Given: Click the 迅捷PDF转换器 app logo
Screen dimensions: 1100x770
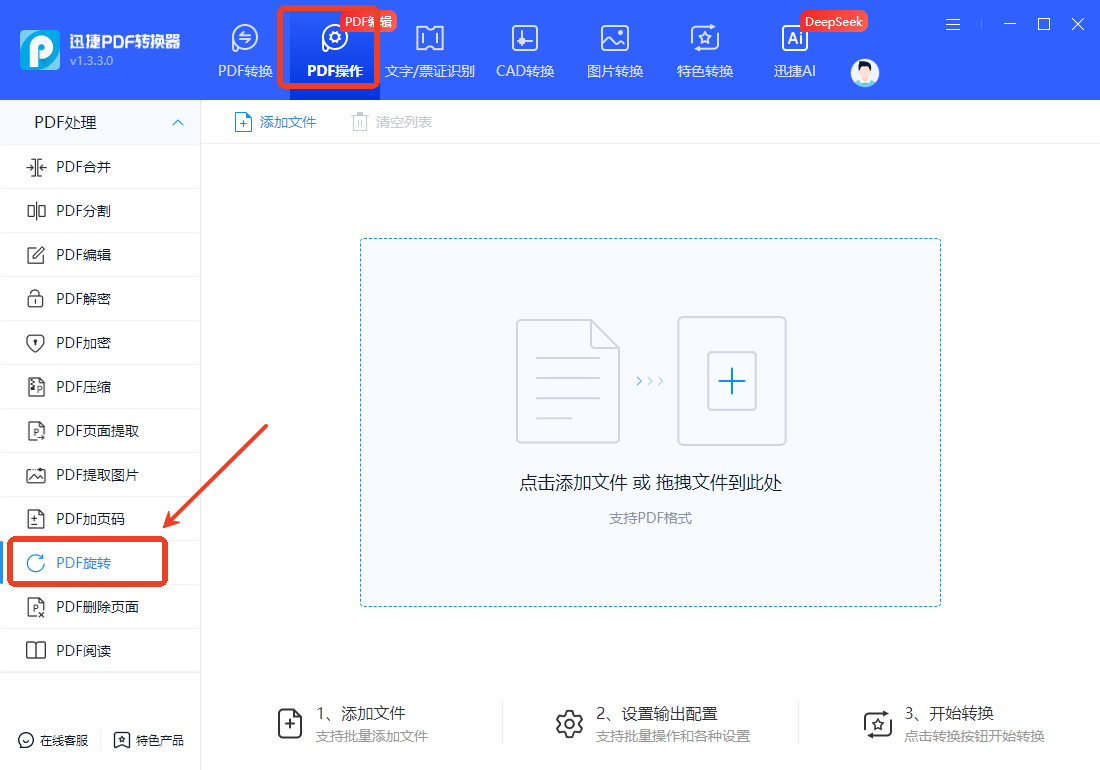Looking at the screenshot, I should 40,50.
